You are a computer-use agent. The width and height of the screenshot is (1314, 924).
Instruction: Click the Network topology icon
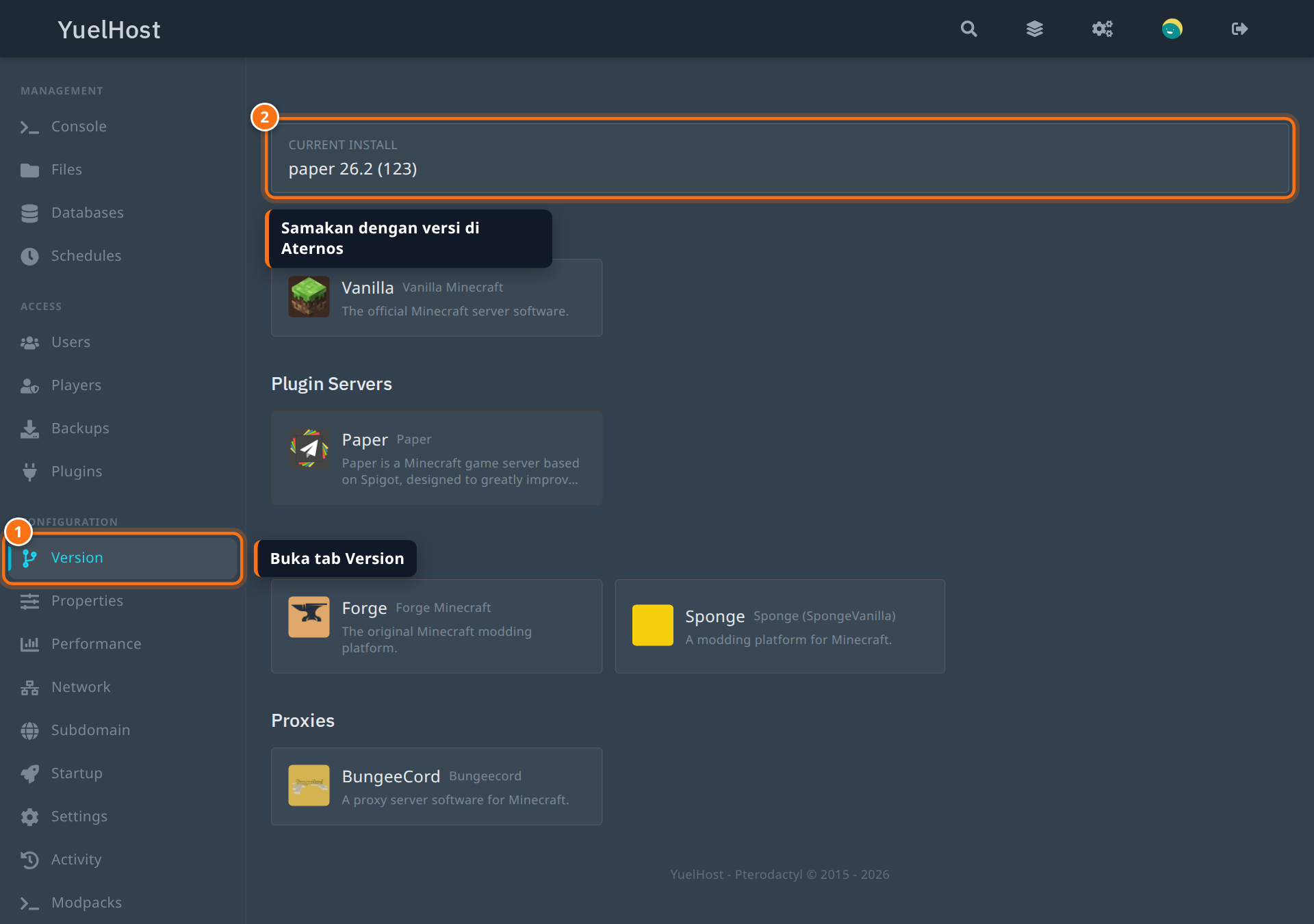(x=29, y=687)
